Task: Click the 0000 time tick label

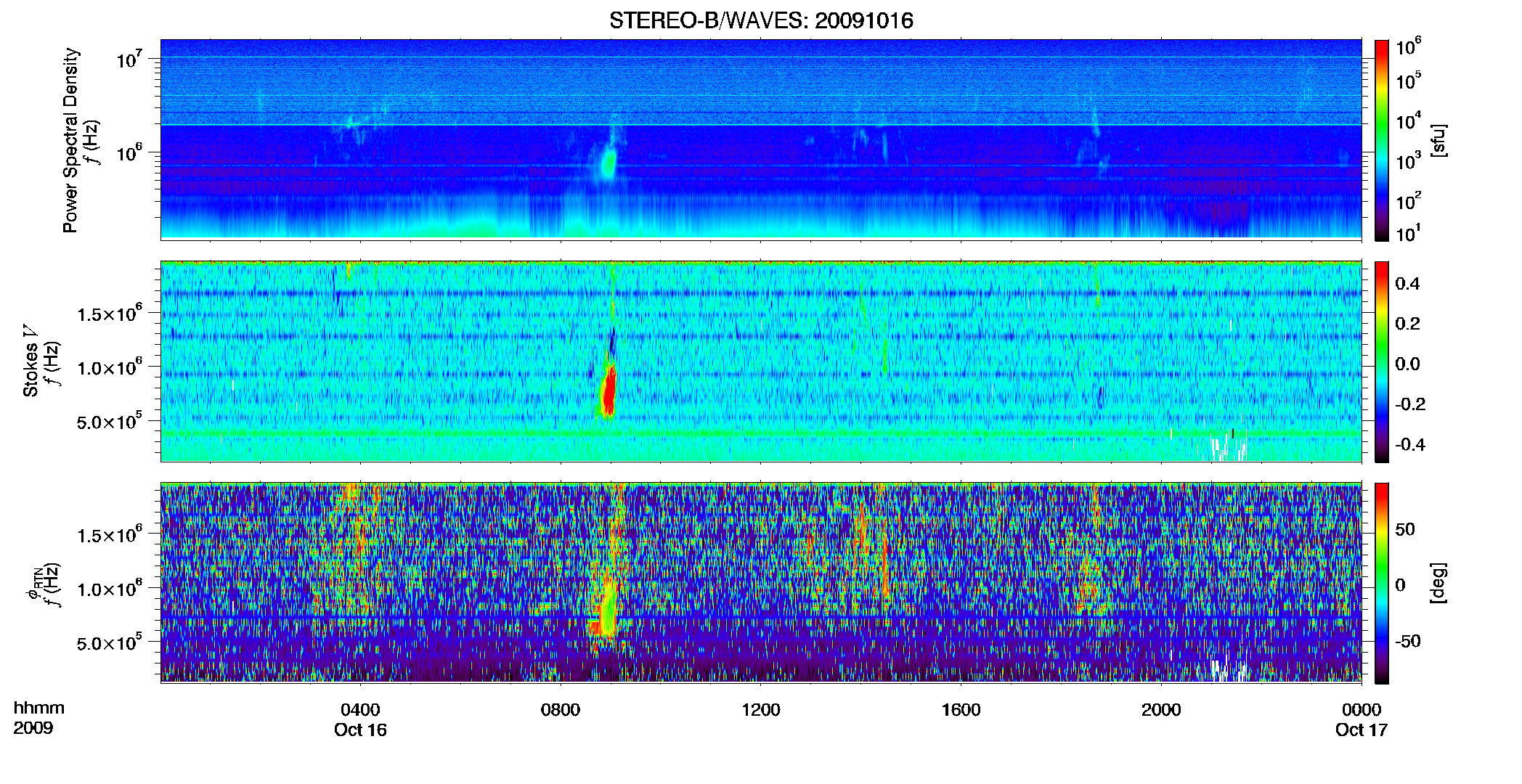Action: coord(1362,709)
